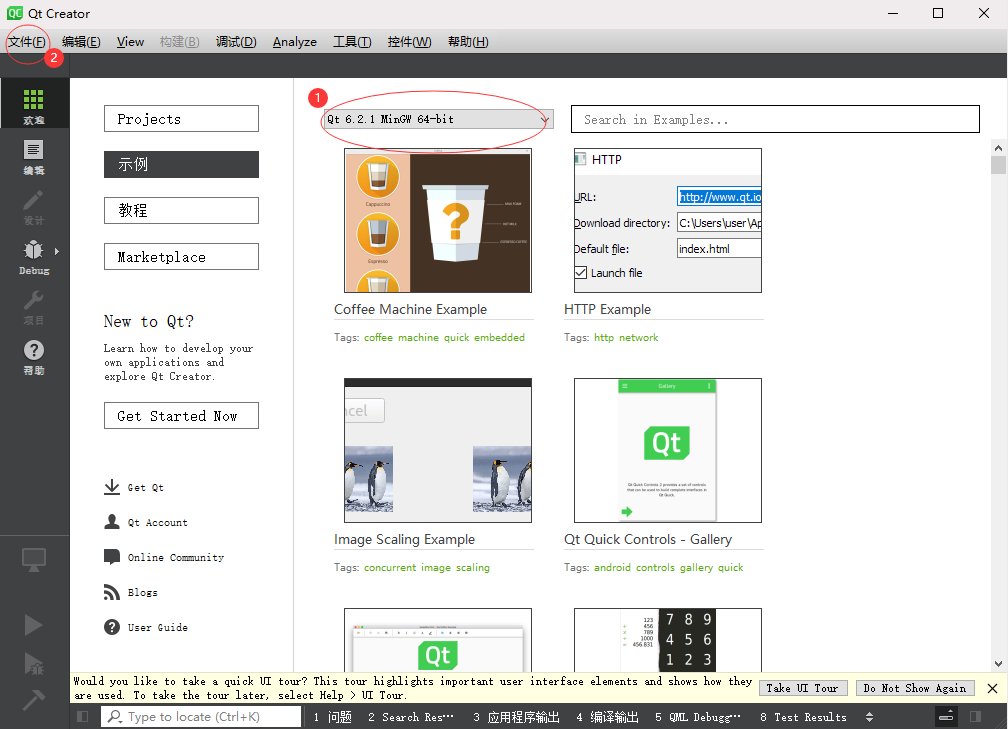Screen dimensions: 1008x729
Task: Filter by the 'network' tag
Action: [638, 338]
